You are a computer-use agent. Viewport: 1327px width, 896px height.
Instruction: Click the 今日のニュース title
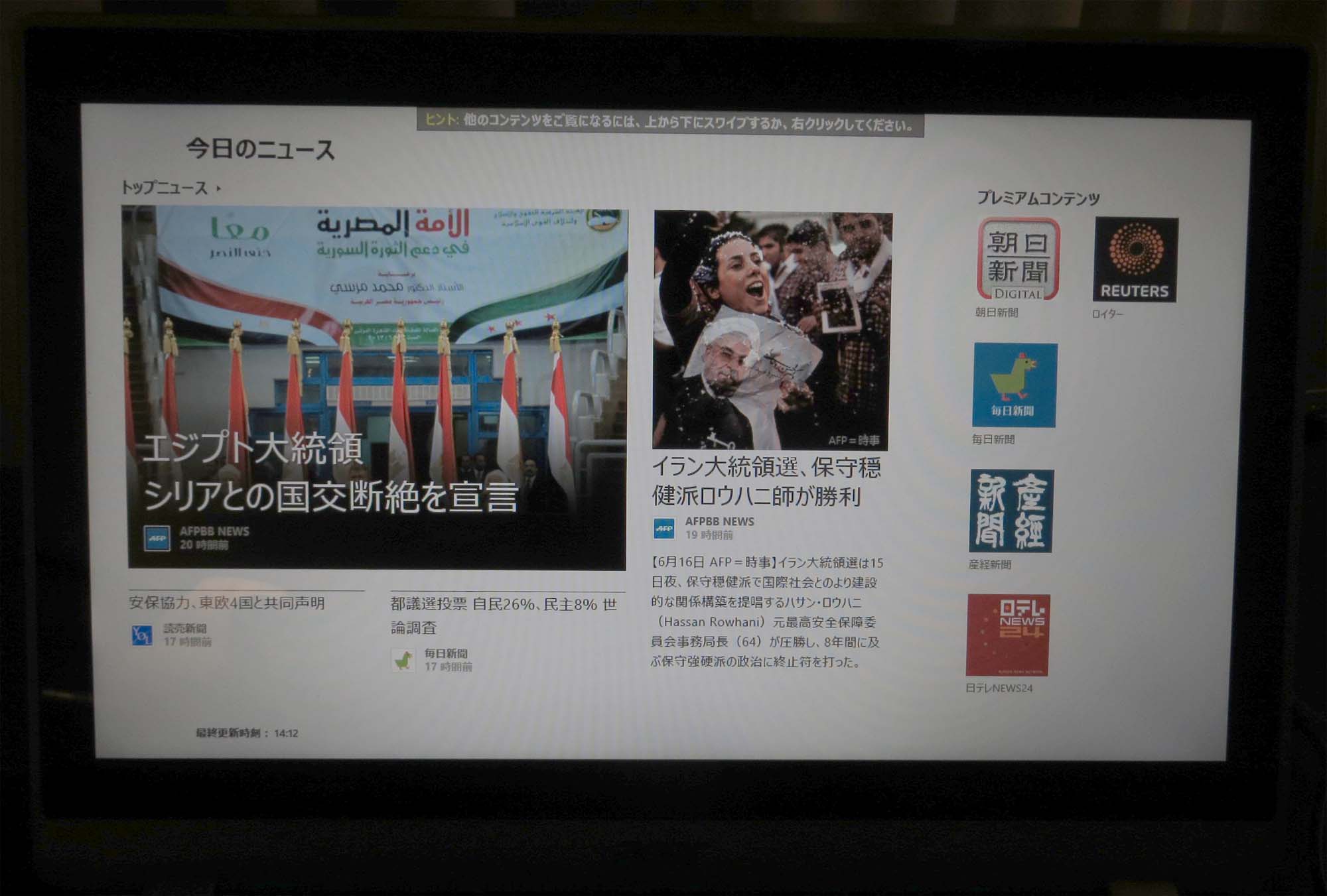click(260, 149)
